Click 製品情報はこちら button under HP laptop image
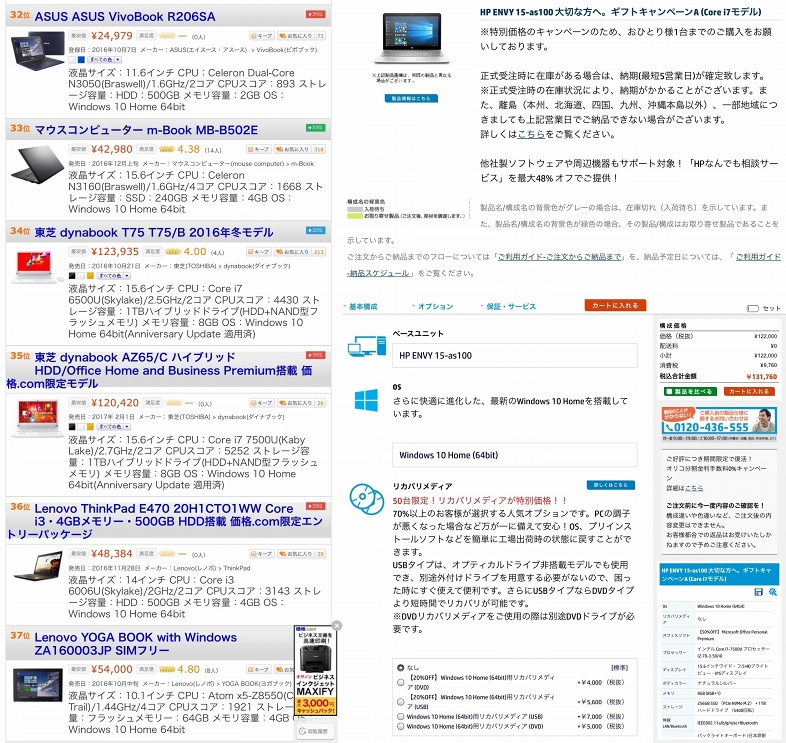This screenshot has width=786, height=743. click(x=411, y=98)
